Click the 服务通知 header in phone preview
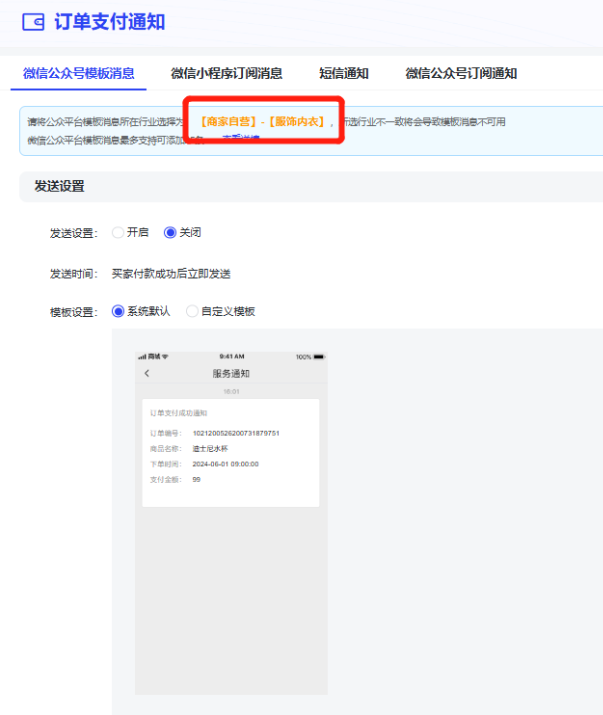The image size is (603, 715). pyautogui.click(x=231, y=373)
